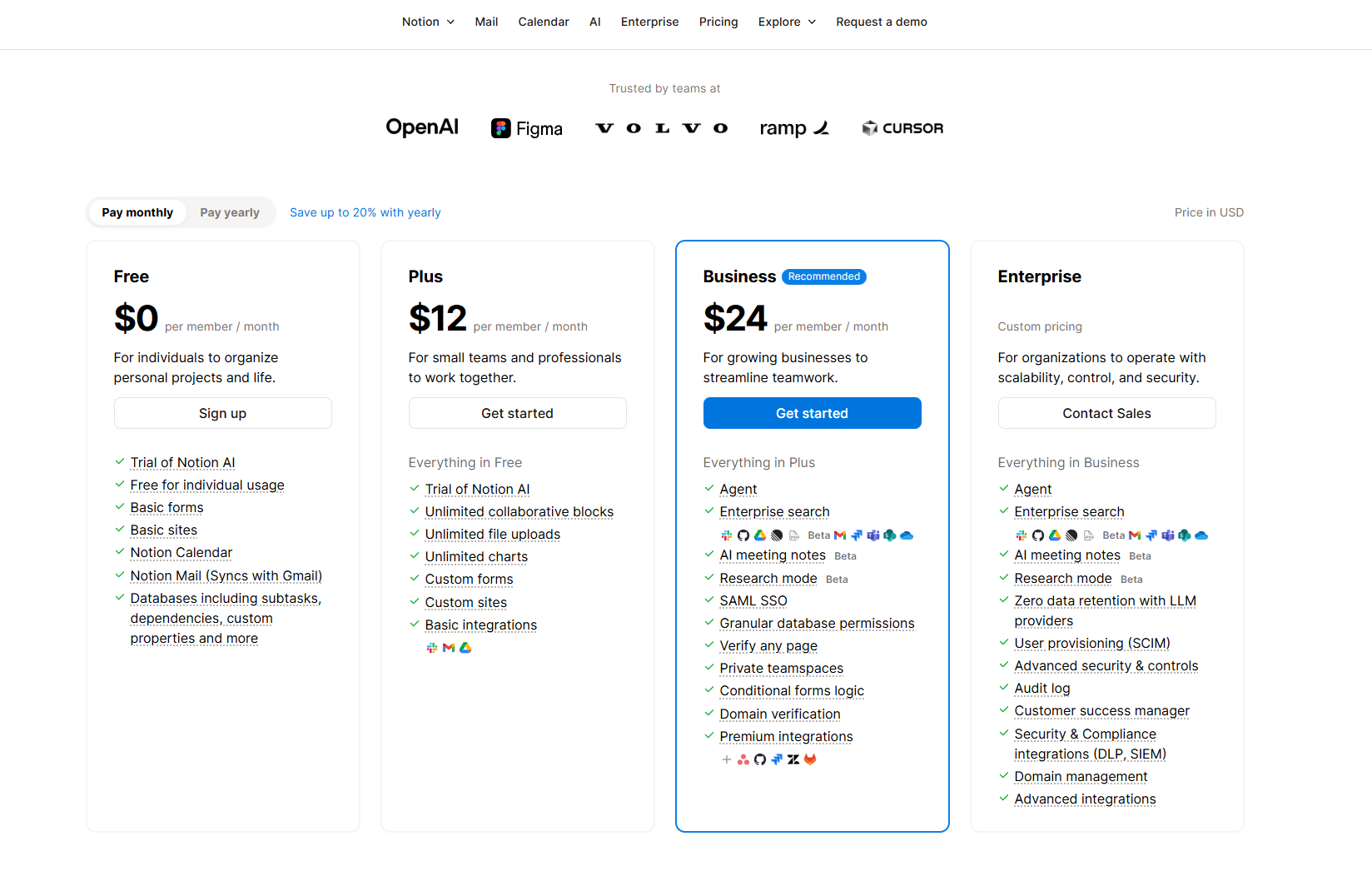
Task: Click Granular database permissions in Business plan
Action: [817, 623]
